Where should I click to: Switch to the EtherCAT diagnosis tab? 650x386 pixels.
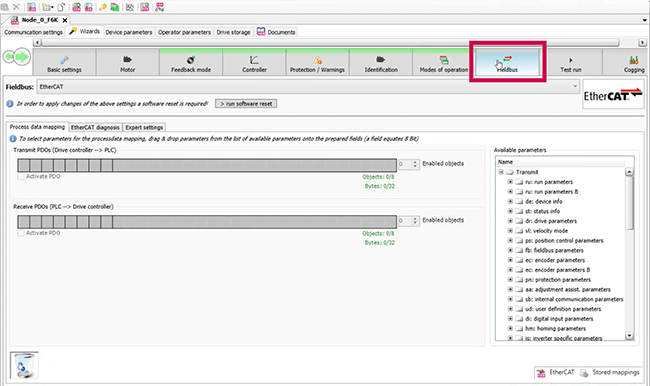tap(95, 127)
